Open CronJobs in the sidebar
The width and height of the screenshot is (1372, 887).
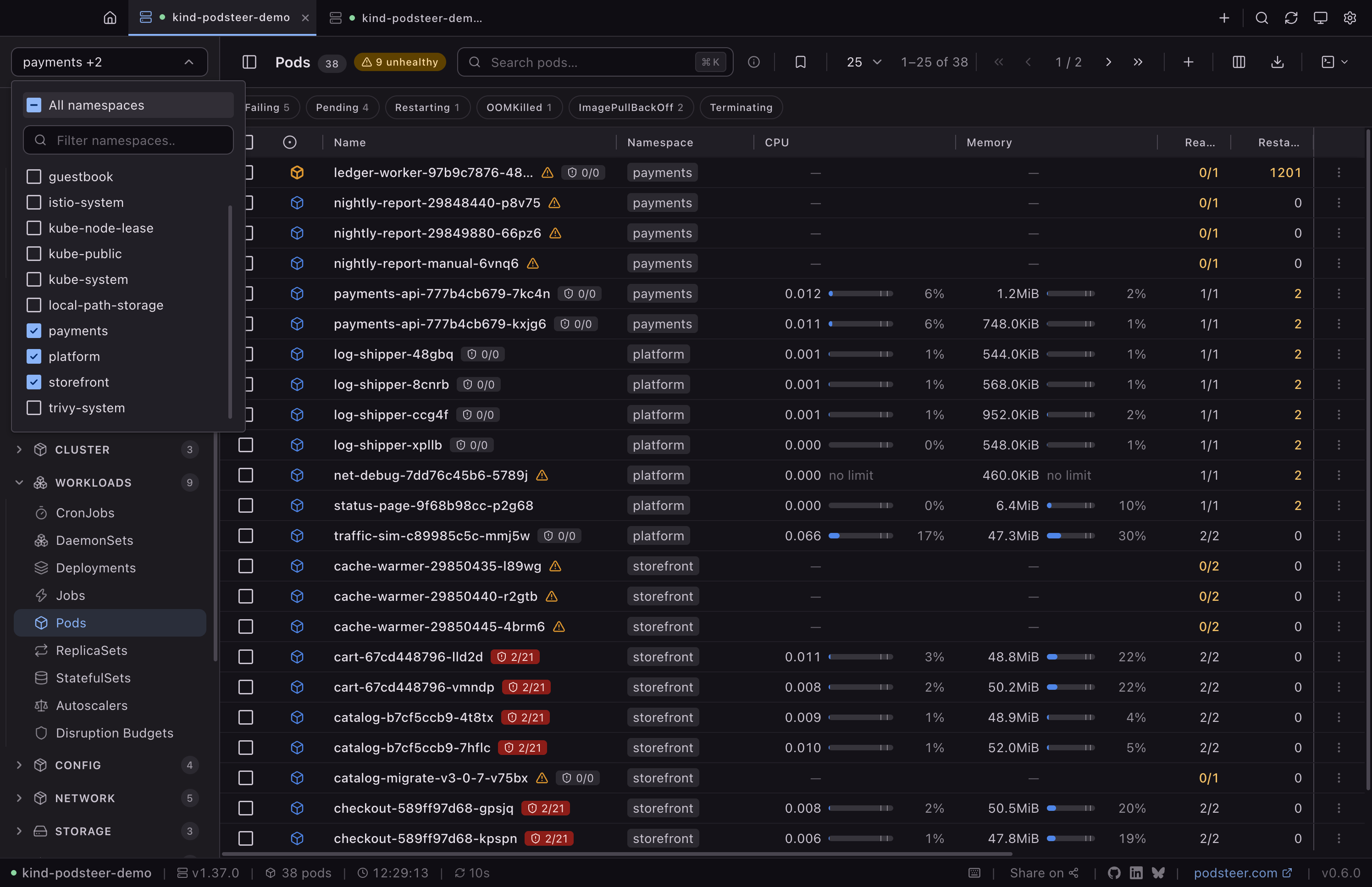[x=110, y=513]
